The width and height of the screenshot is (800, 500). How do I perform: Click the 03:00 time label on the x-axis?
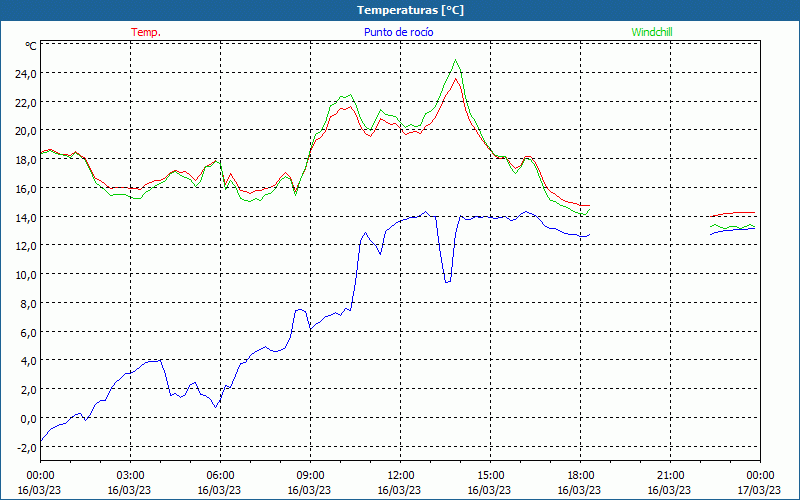coord(131,476)
